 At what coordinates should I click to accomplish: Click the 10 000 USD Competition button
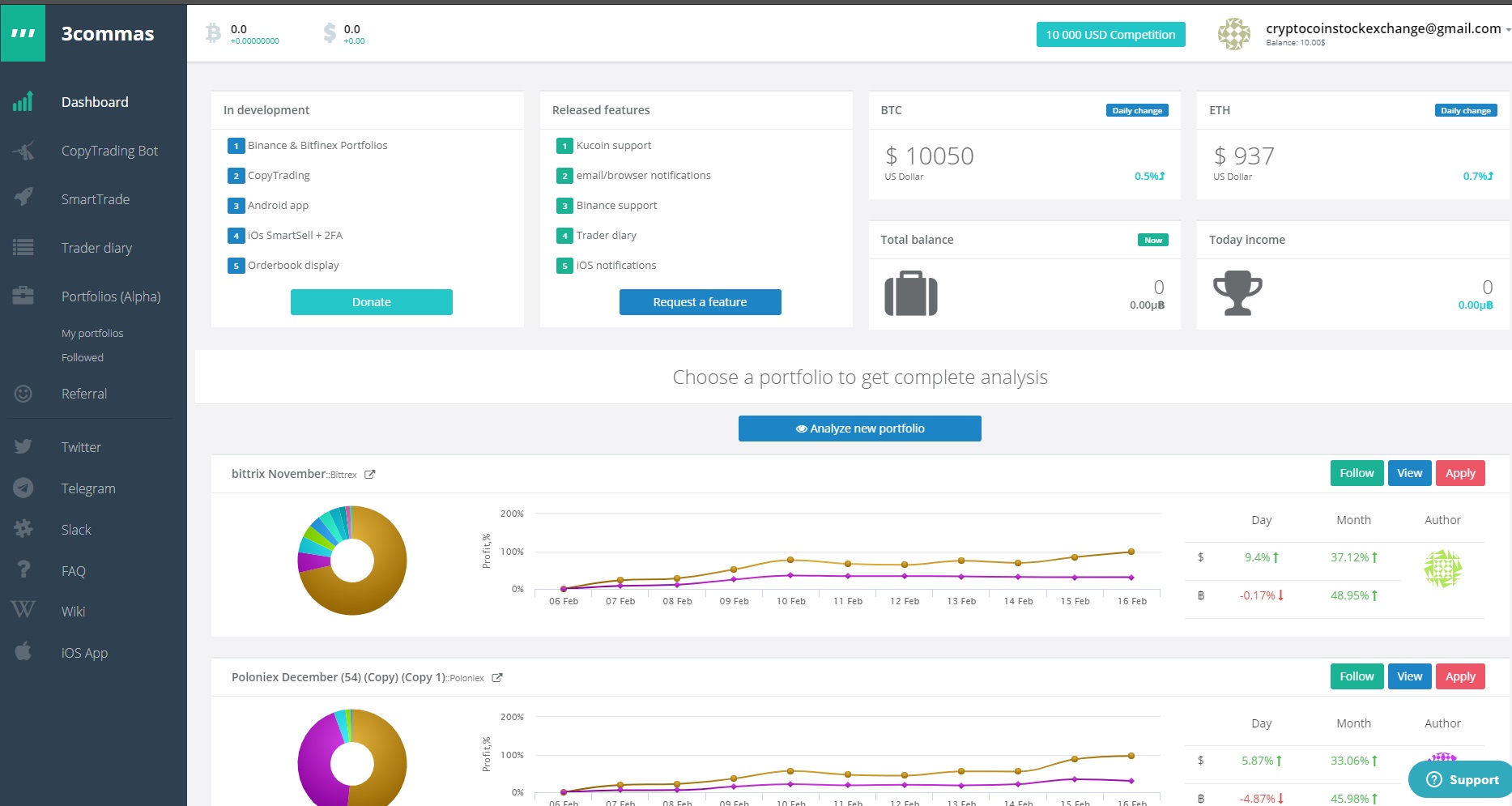tap(1110, 34)
